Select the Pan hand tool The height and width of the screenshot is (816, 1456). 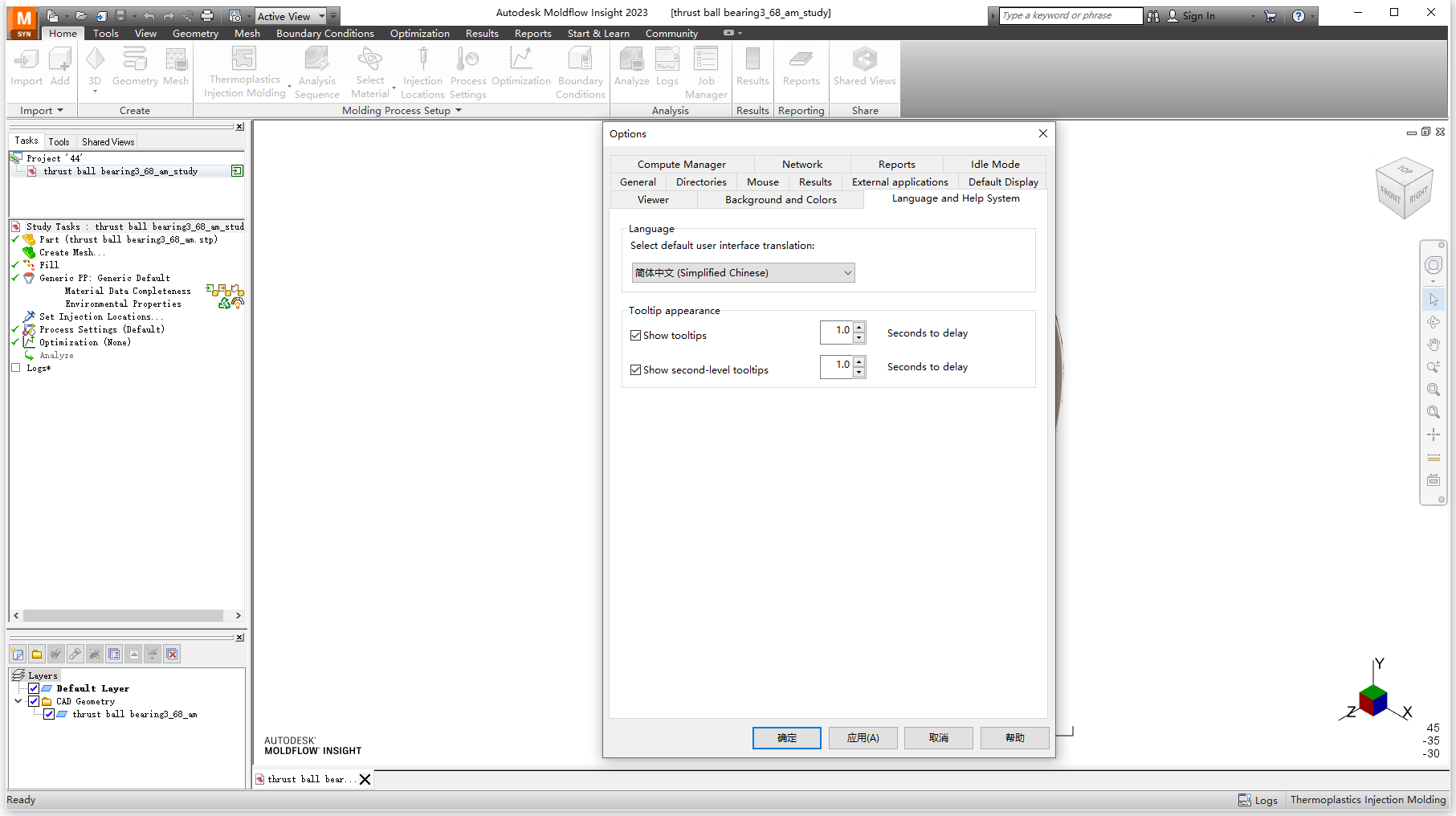pyautogui.click(x=1434, y=345)
